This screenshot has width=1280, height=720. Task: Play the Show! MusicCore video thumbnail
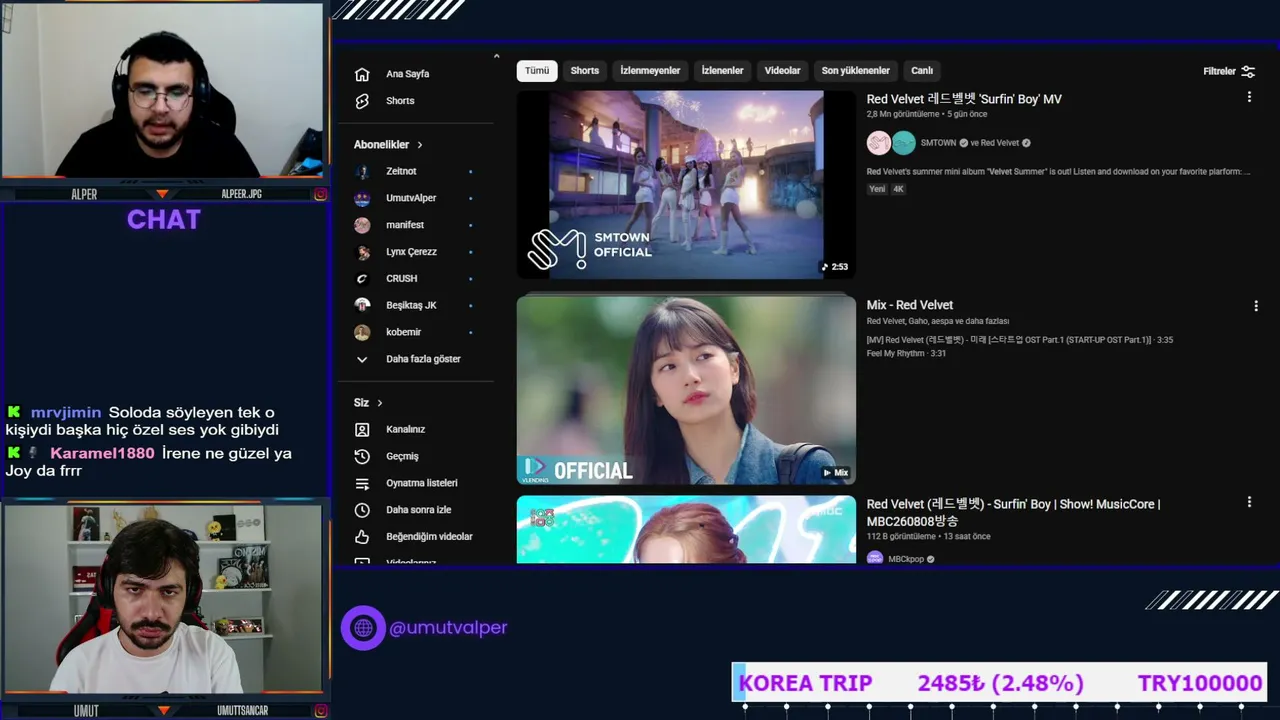click(x=686, y=530)
